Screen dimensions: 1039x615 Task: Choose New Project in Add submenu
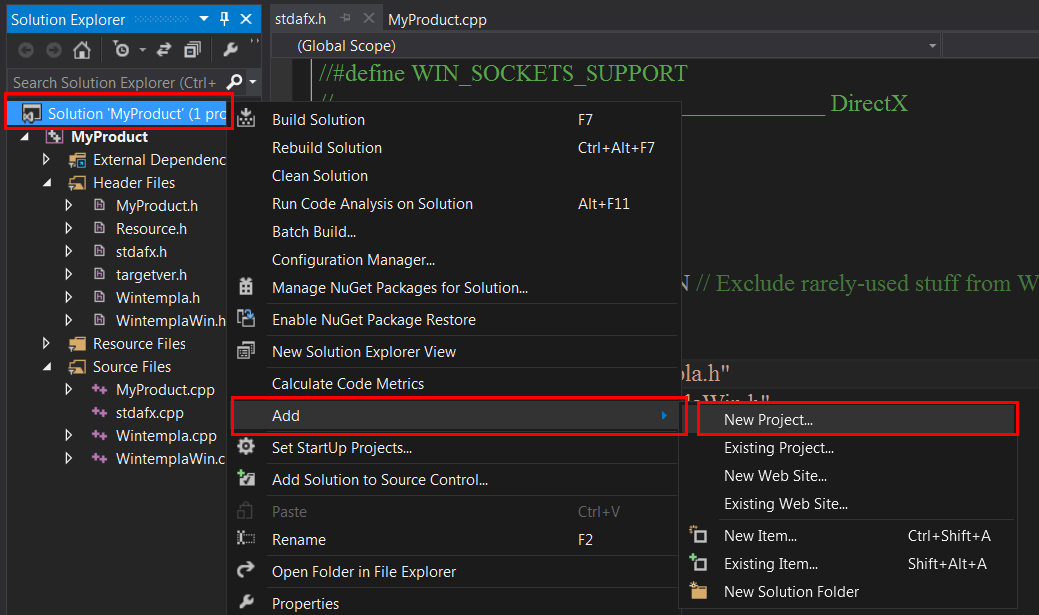pos(857,419)
